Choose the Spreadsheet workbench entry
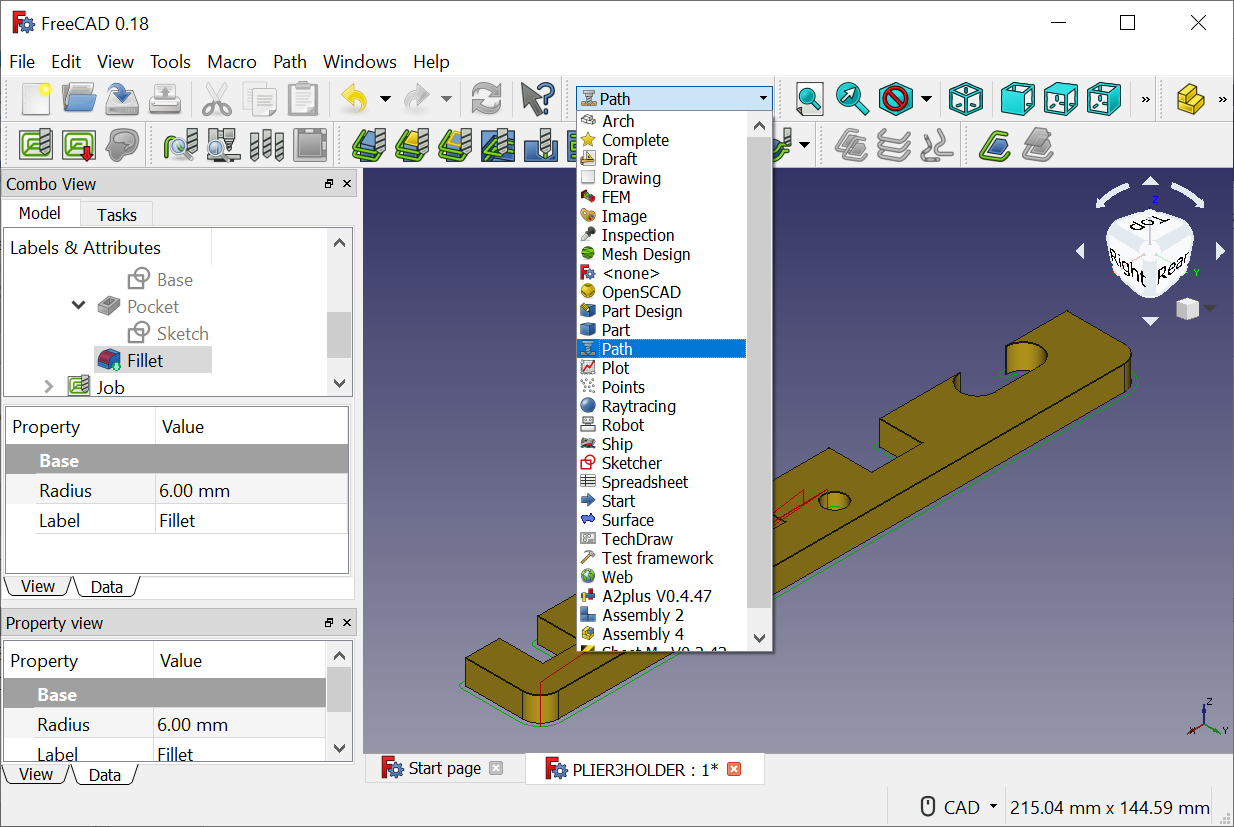The width and height of the screenshot is (1234, 827). (645, 482)
